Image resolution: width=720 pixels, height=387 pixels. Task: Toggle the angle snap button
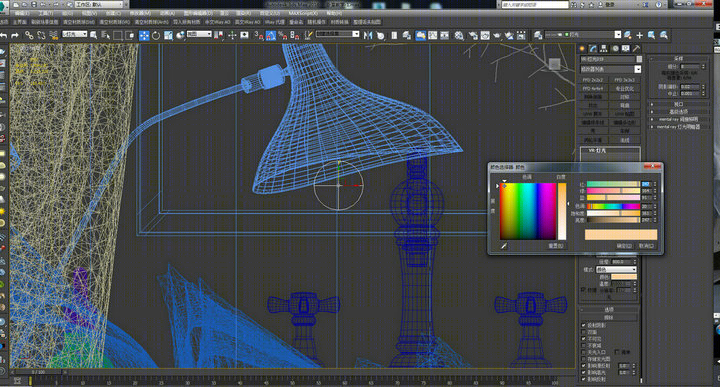[271, 35]
